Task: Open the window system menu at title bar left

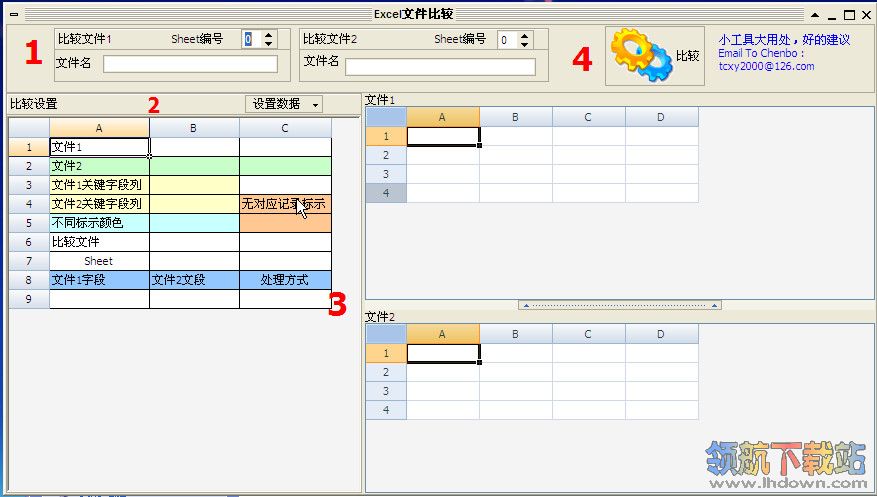Action: point(14,15)
